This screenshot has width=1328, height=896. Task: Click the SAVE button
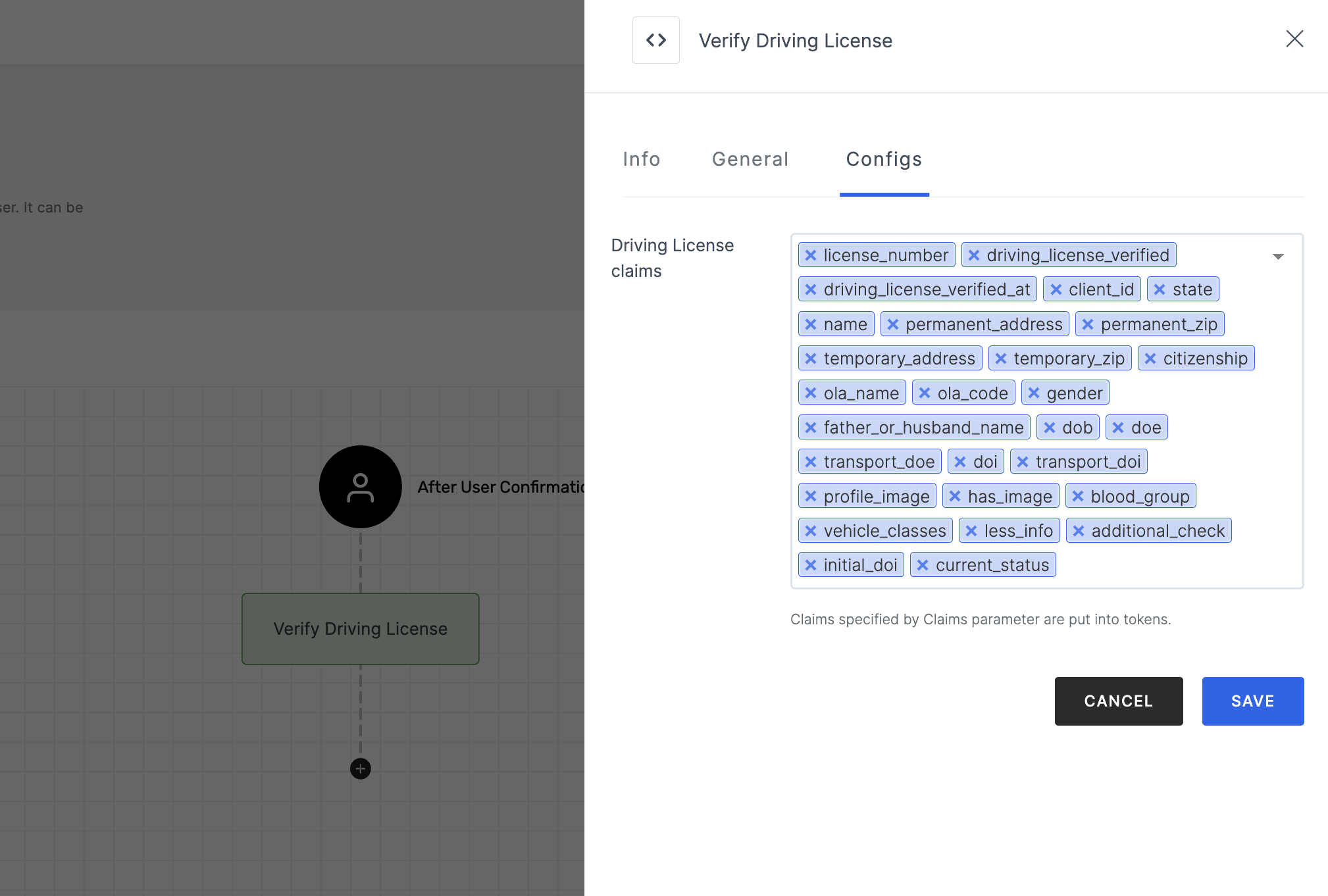point(1253,701)
